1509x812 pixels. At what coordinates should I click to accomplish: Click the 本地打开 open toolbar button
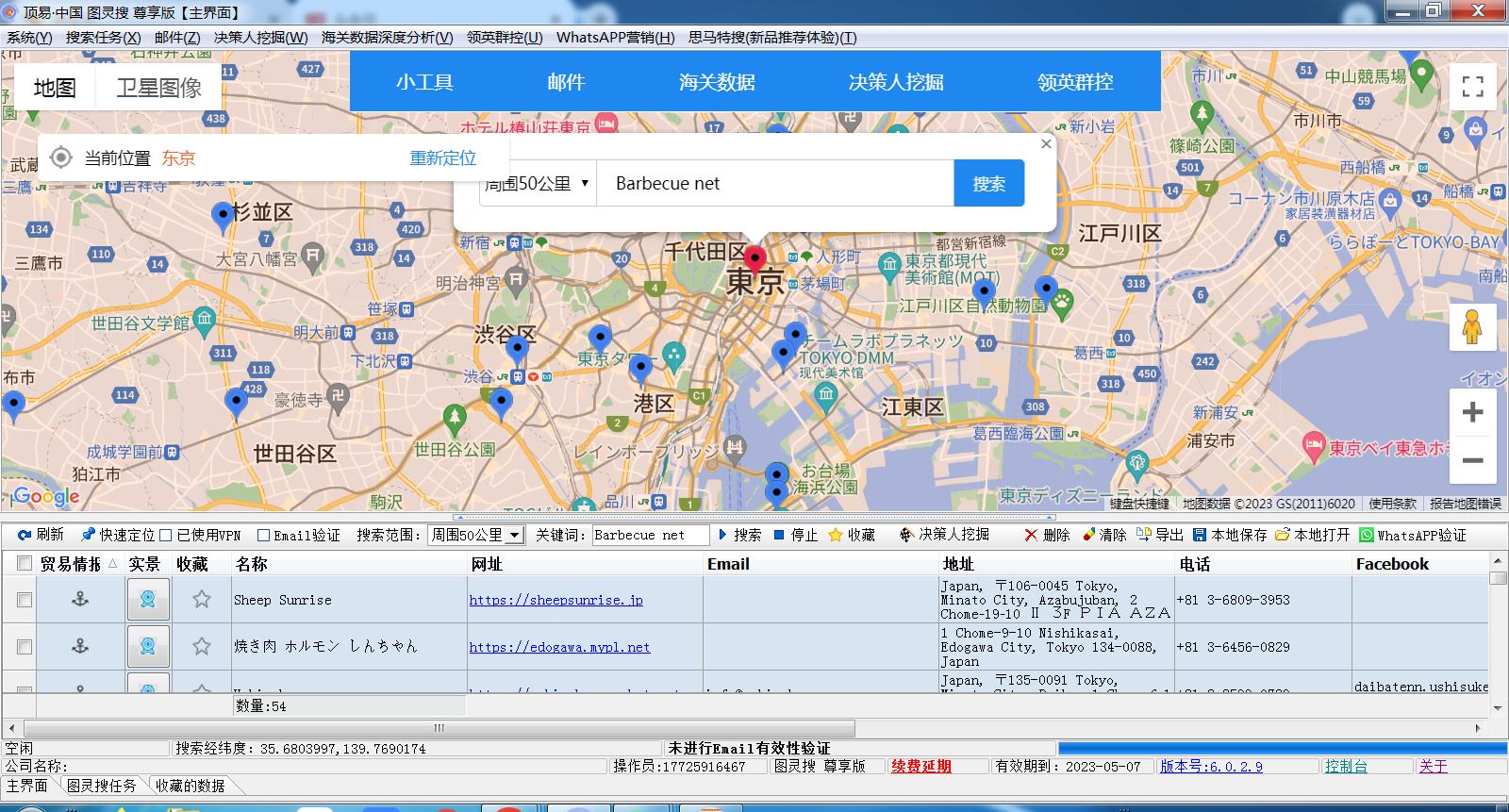click(x=1313, y=535)
